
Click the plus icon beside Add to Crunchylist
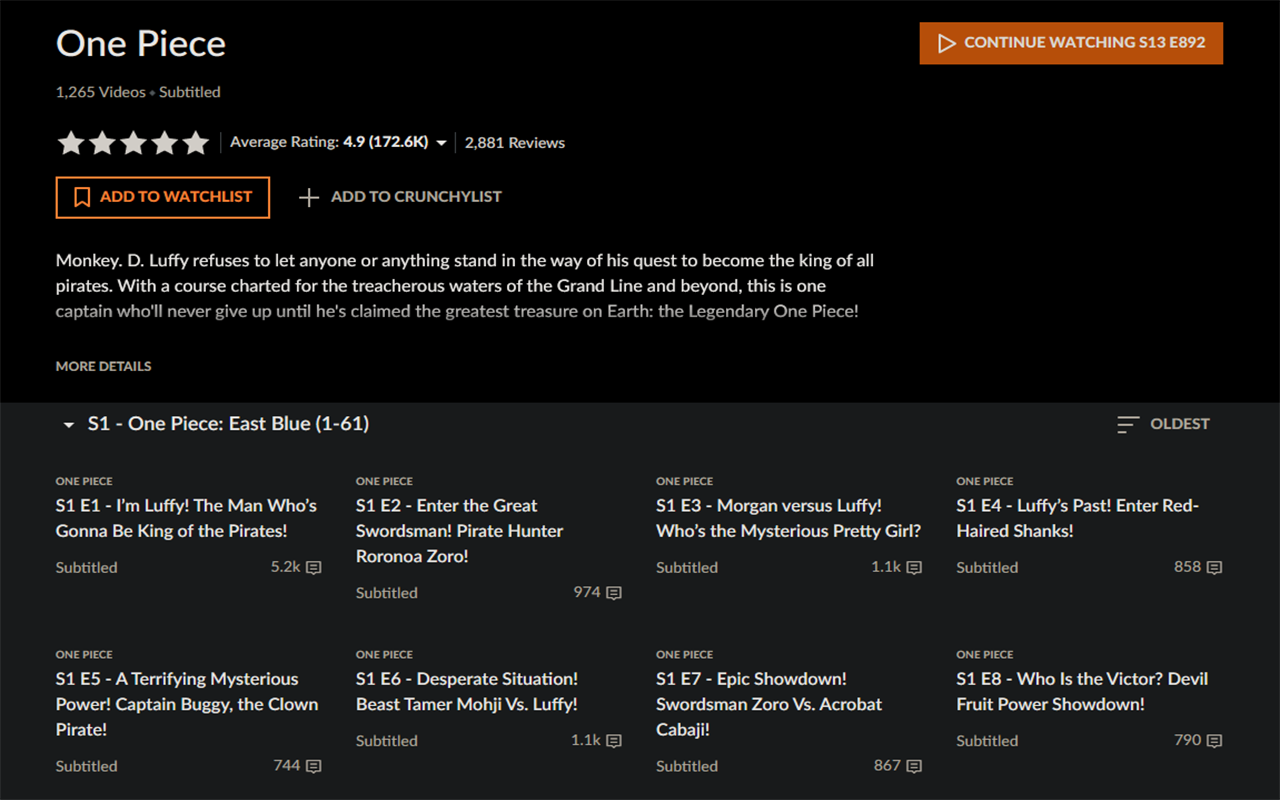pyautogui.click(x=309, y=197)
